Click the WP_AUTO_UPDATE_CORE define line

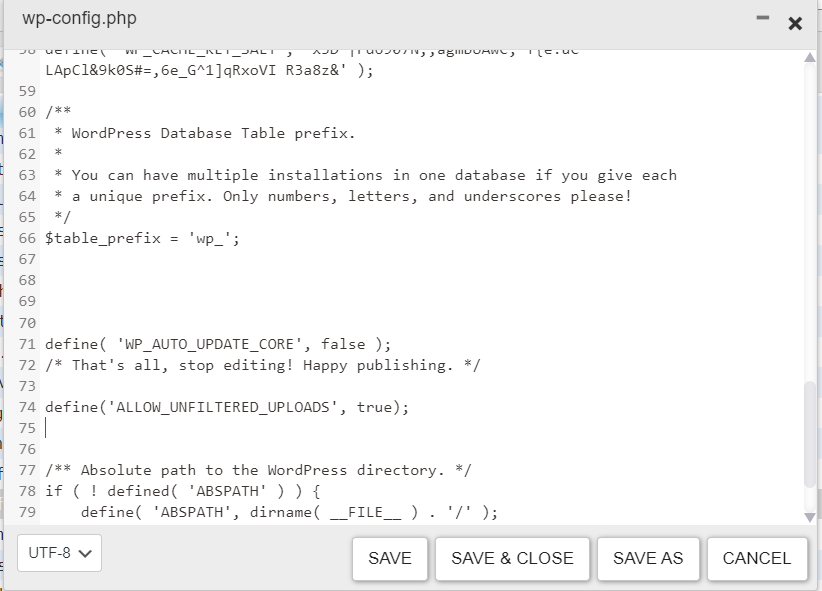(x=218, y=344)
